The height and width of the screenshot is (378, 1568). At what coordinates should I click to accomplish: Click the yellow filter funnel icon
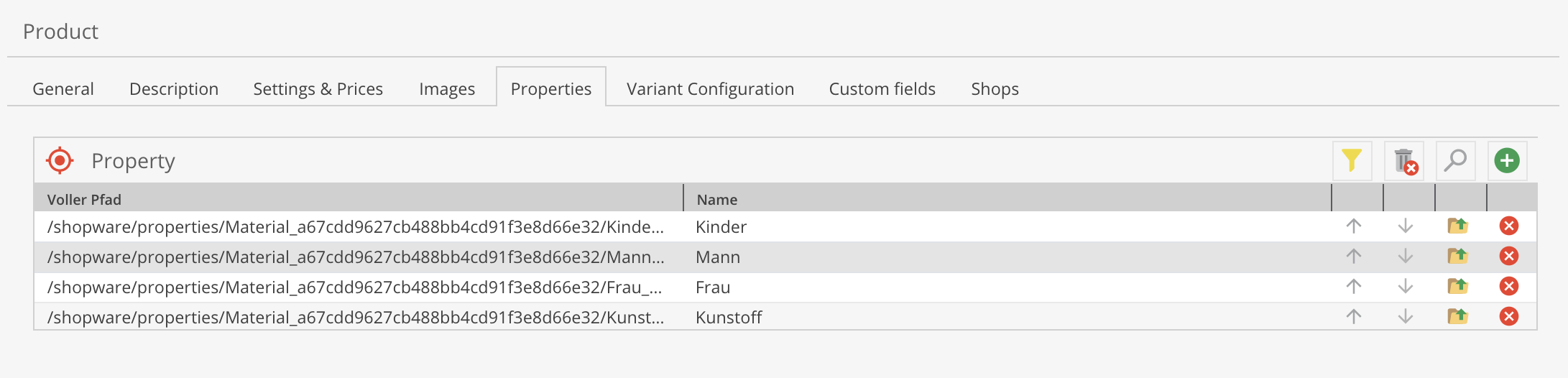[1352, 160]
